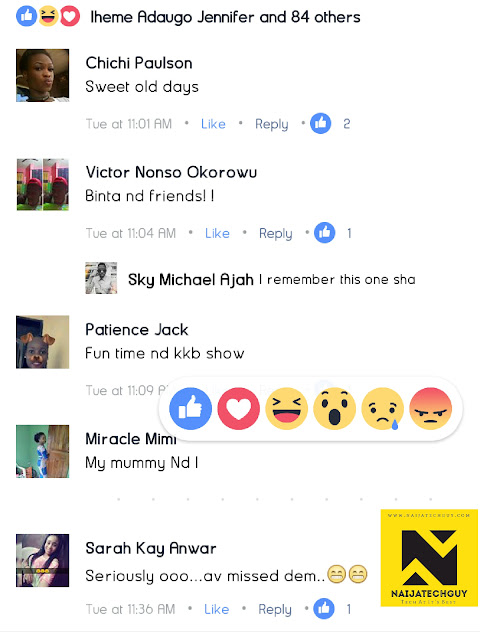Open like count on Chichi Paulson's comment

[331, 123]
